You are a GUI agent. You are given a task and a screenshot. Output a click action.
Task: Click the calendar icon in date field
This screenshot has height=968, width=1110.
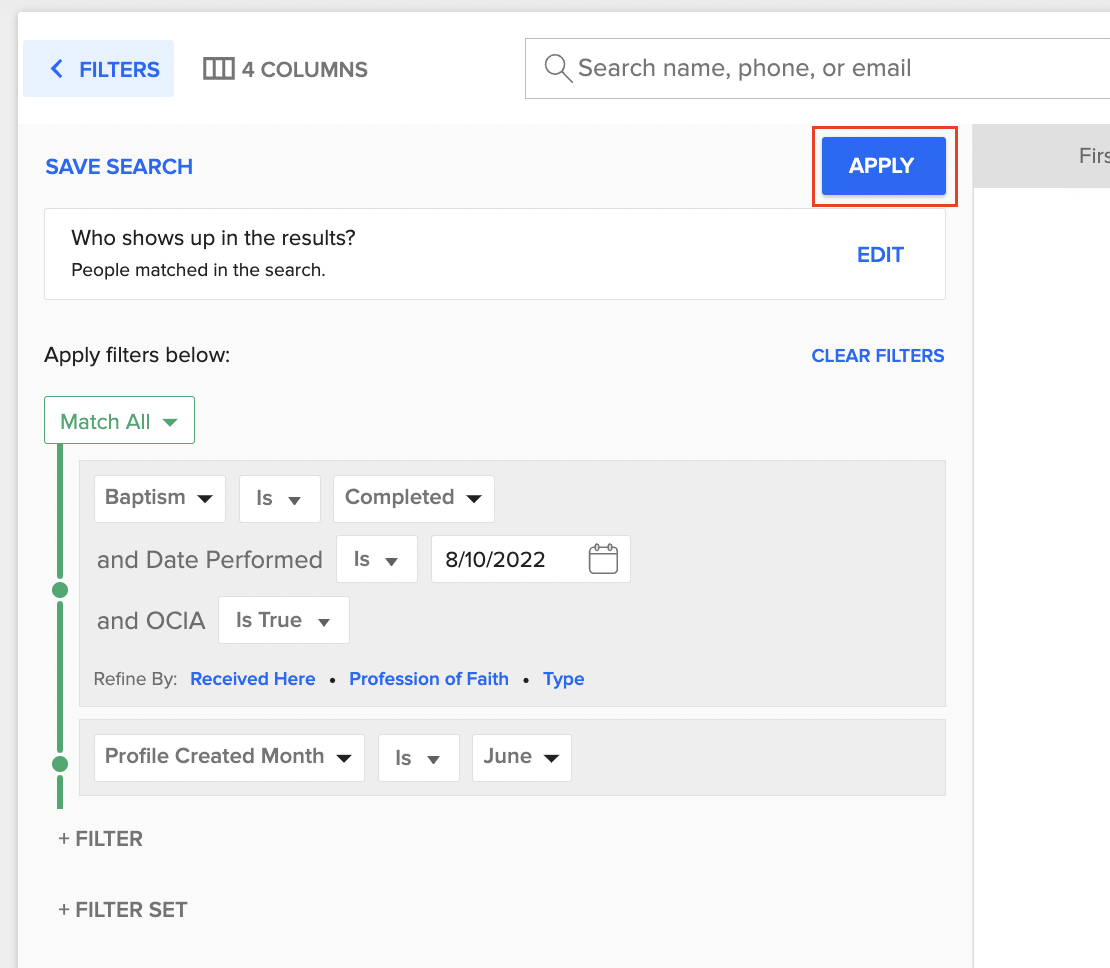coord(603,559)
